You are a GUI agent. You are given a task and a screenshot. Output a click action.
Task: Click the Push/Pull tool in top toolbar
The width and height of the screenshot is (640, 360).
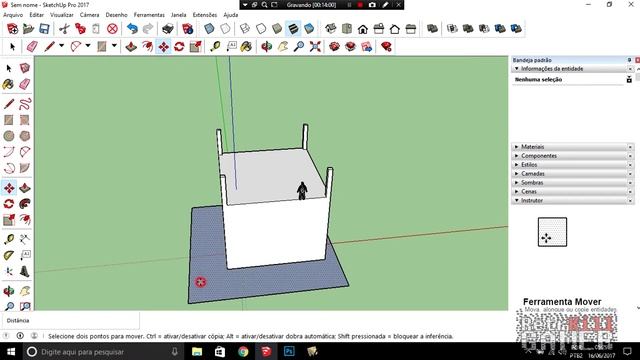131,47
